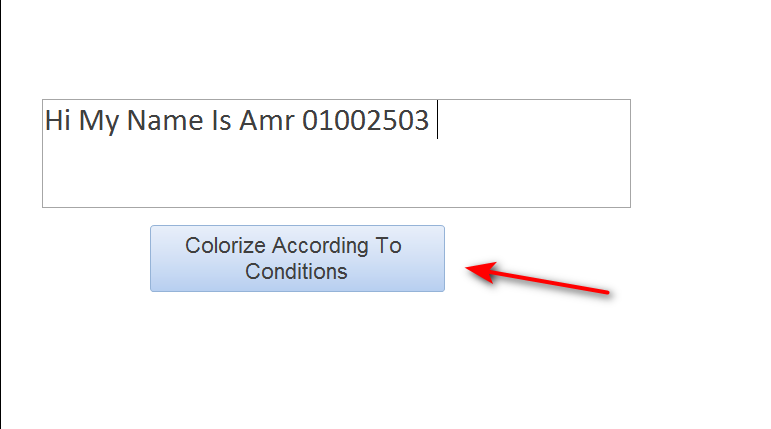Image resolution: width=771 pixels, height=429 pixels.
Task: Focus the bottom-right corner of the text box
Action: click(622, 200)
